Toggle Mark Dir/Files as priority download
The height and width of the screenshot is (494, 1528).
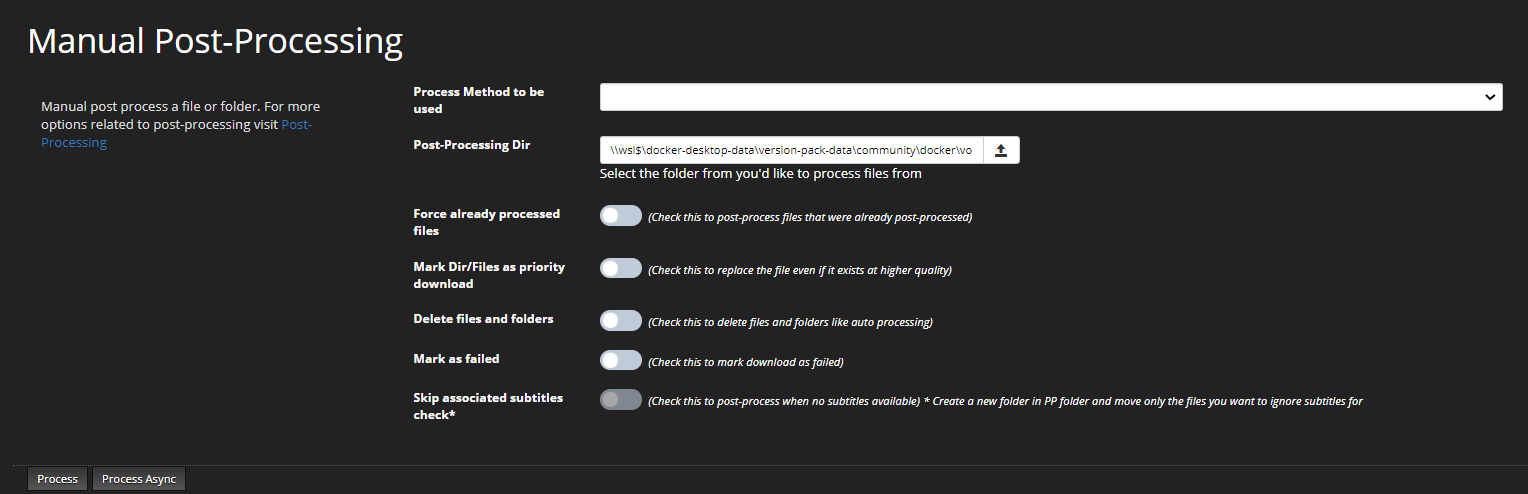pos(620,268)
